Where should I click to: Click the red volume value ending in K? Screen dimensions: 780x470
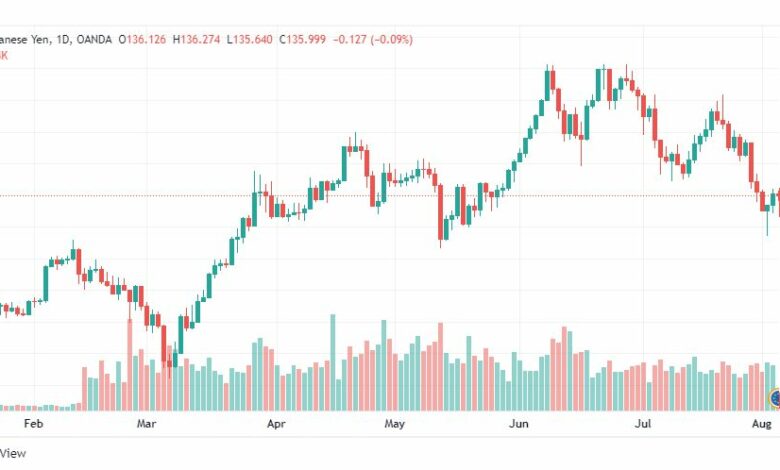[x=4, y=55]
